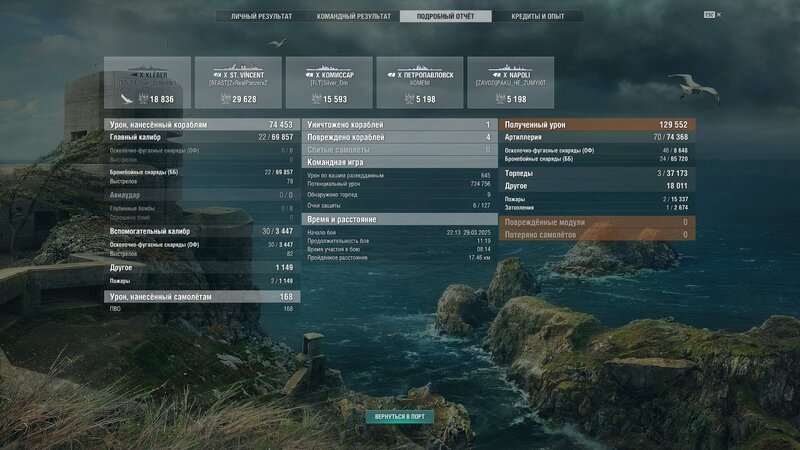Click the Торпеды 3 / 37 173 row
Image resolution: width=800 pixels, height=450 pixels.
pyautogui.click(x=597, y=173)
